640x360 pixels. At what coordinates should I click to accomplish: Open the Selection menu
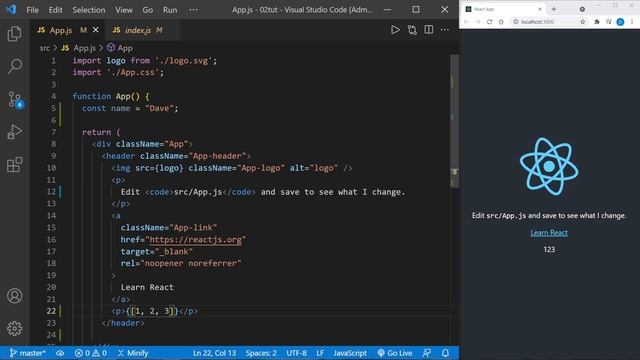[x=89, y=10]
